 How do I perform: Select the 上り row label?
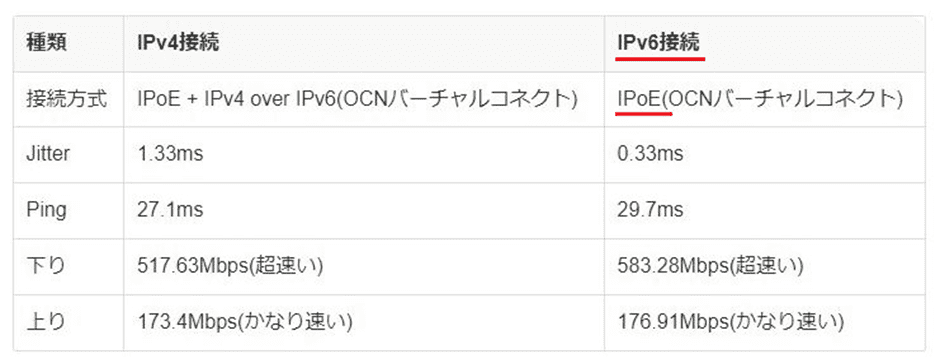[46, 322]
